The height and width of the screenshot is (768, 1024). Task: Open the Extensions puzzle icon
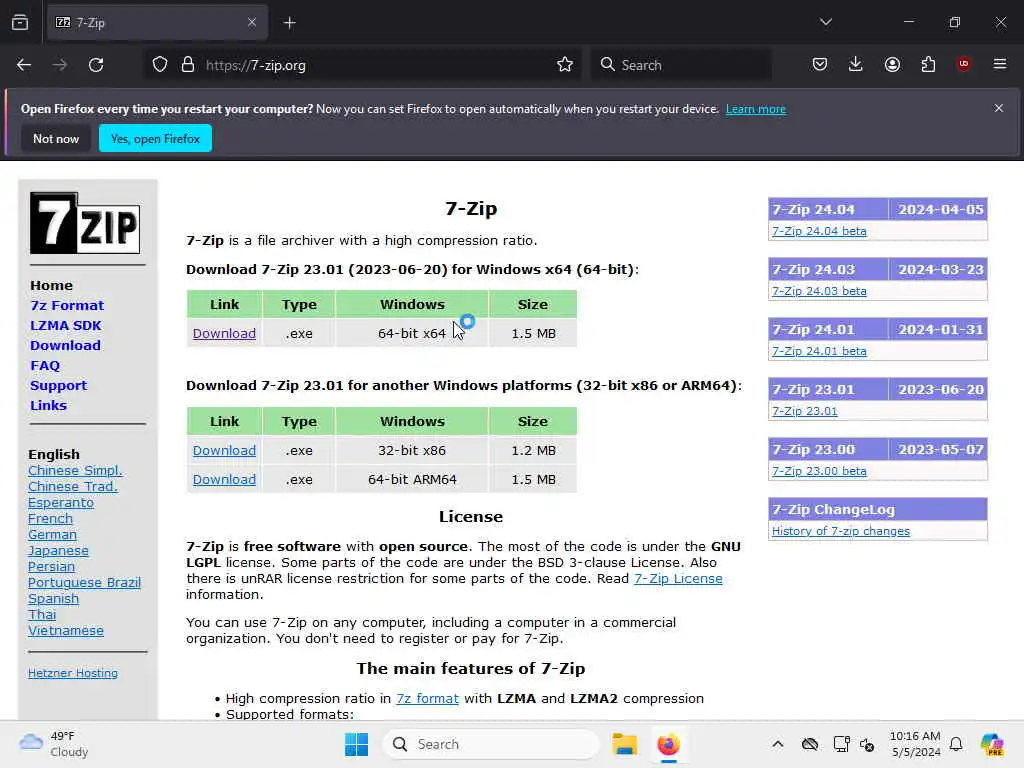click(928, 65)
